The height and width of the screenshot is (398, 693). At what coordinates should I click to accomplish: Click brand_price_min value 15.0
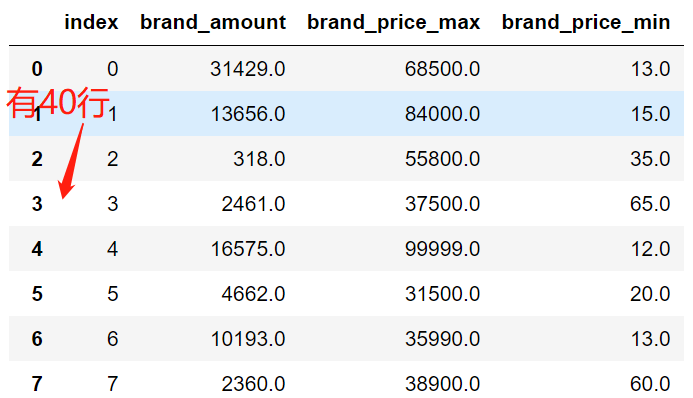[650, 114]
